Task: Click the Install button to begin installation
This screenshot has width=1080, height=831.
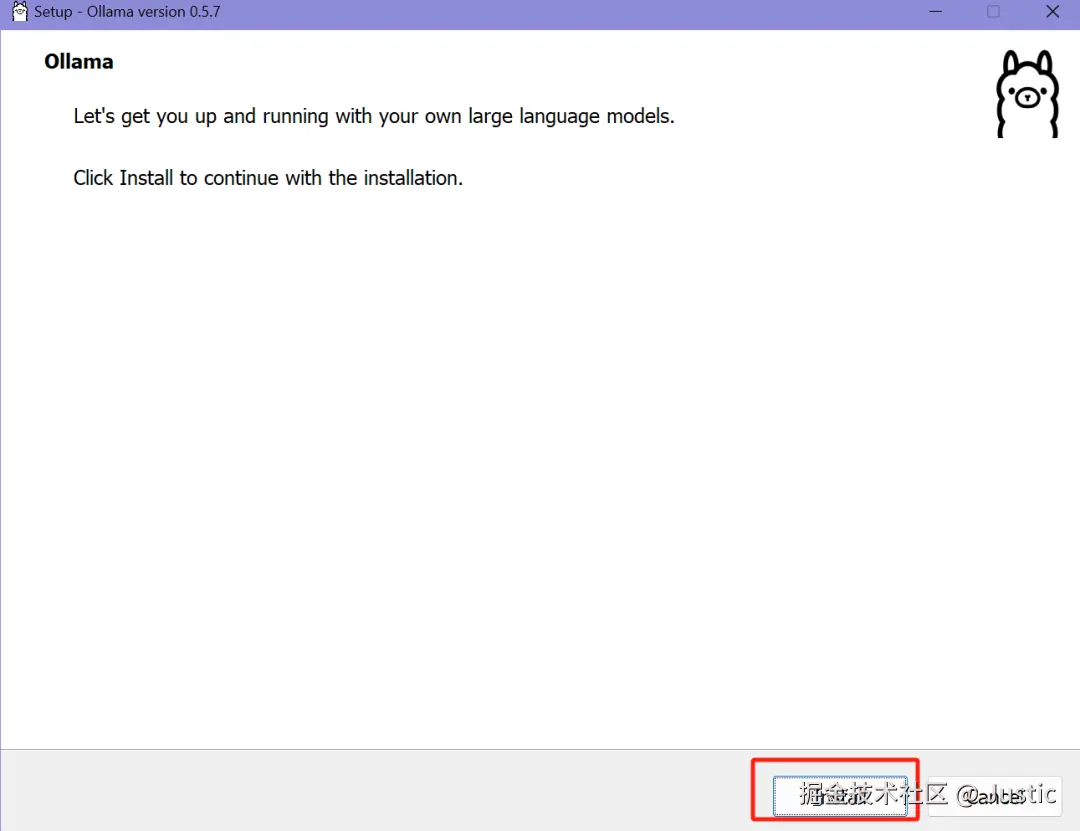Action: [x=840, y=796]
